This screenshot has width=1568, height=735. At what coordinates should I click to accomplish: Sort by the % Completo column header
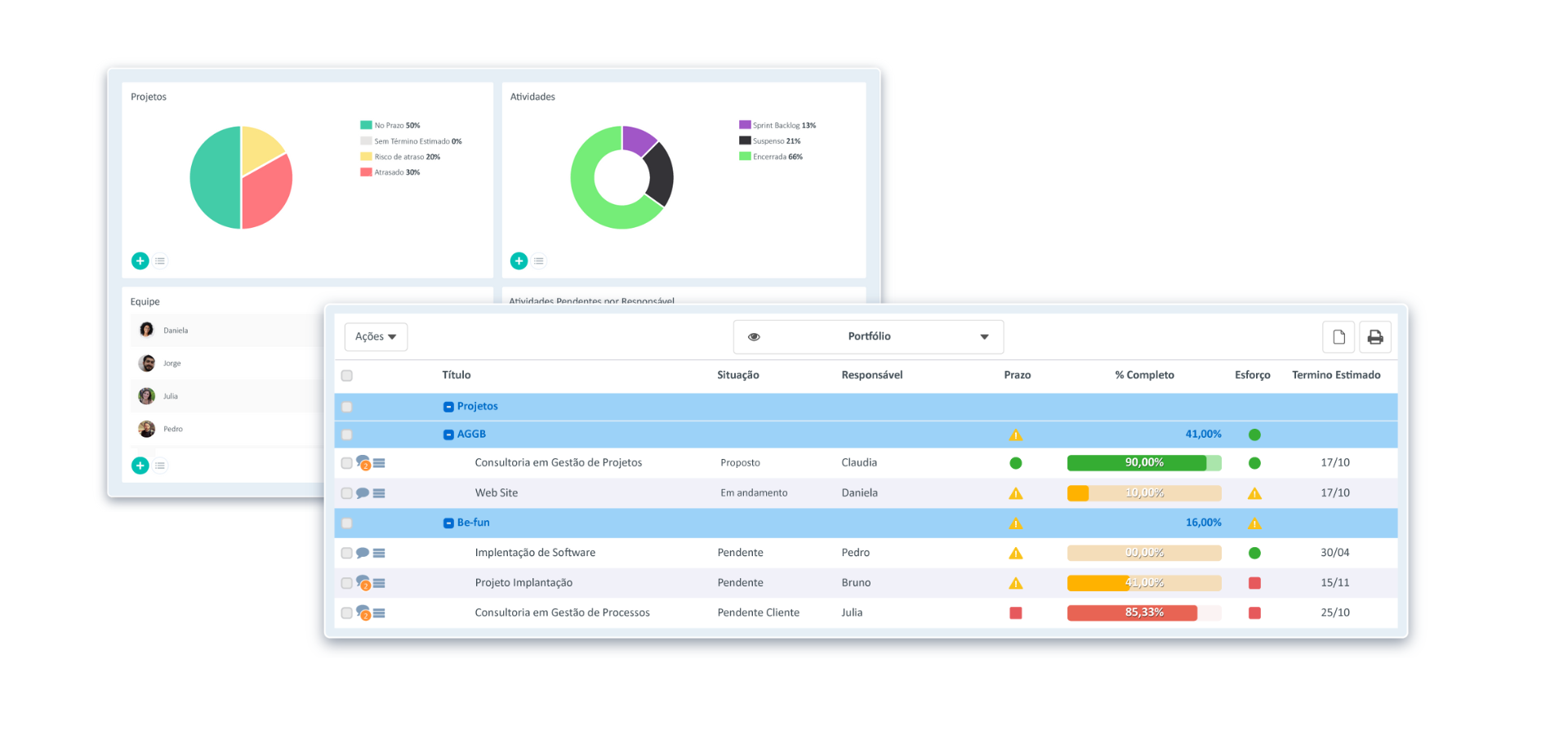(x=1145, y=375)
